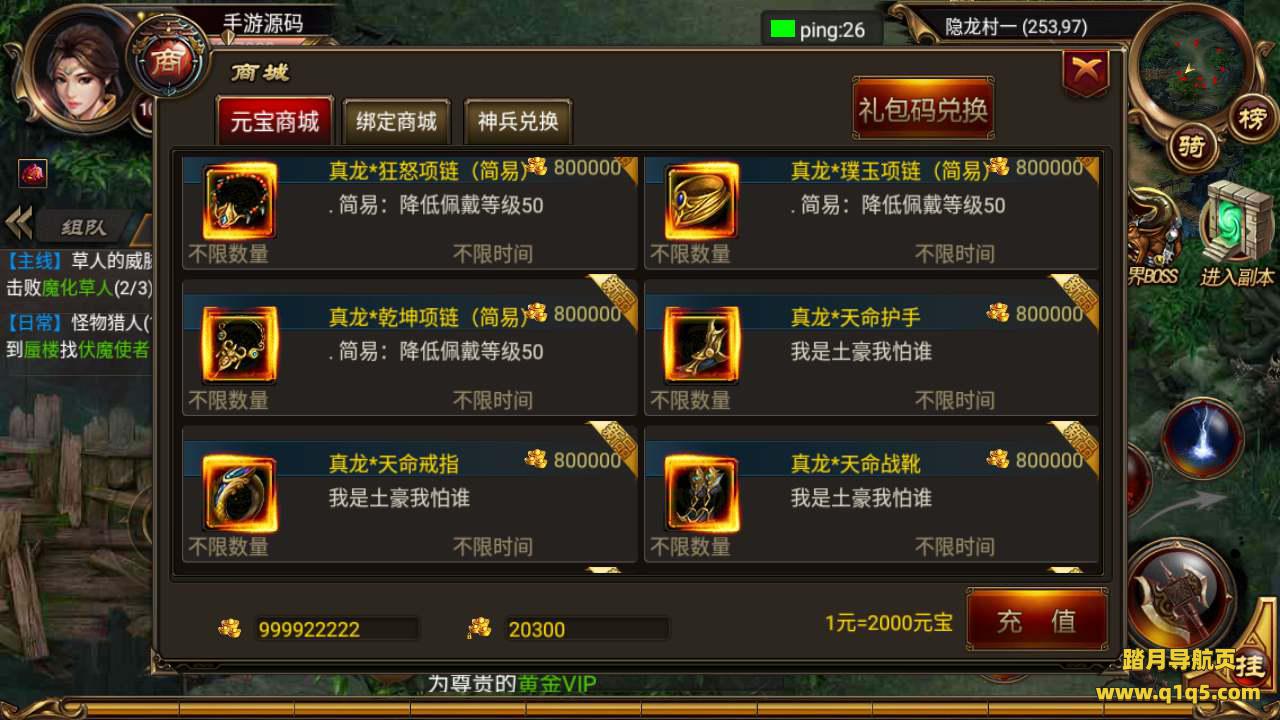Switch to the 神兵兑换 tab

518,123
